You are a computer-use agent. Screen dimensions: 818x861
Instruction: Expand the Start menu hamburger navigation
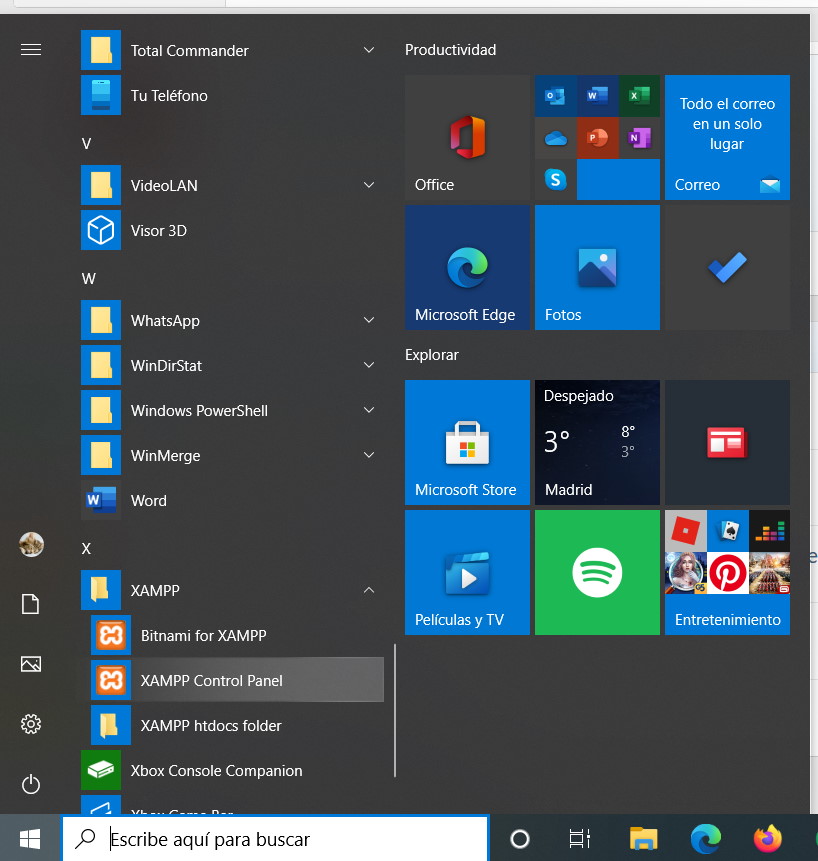31,50
